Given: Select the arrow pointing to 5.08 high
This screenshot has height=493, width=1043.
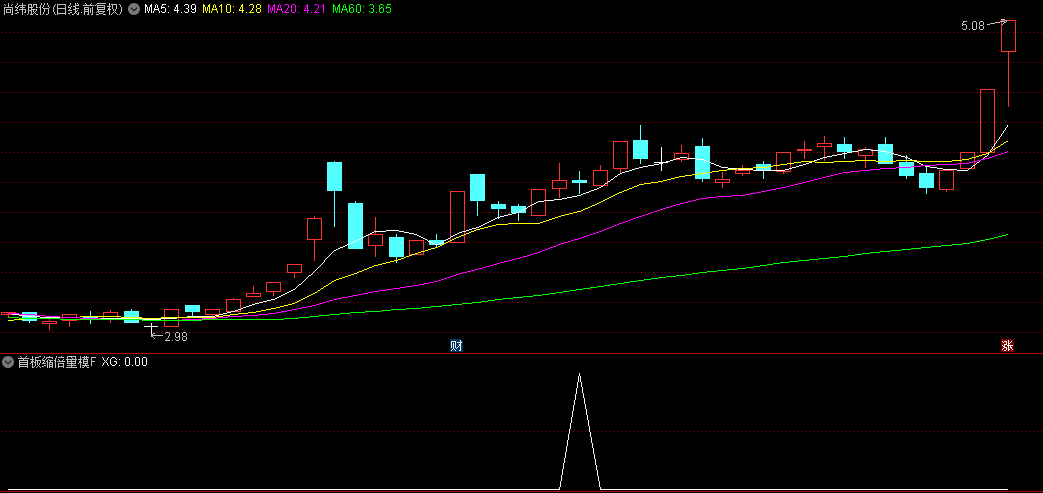Looking at the screenshot, I should [996, 23].
